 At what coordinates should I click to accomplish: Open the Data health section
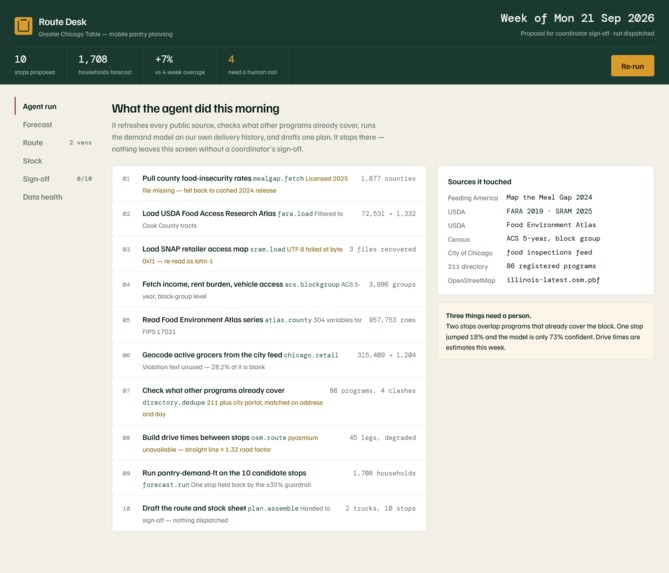54,197
